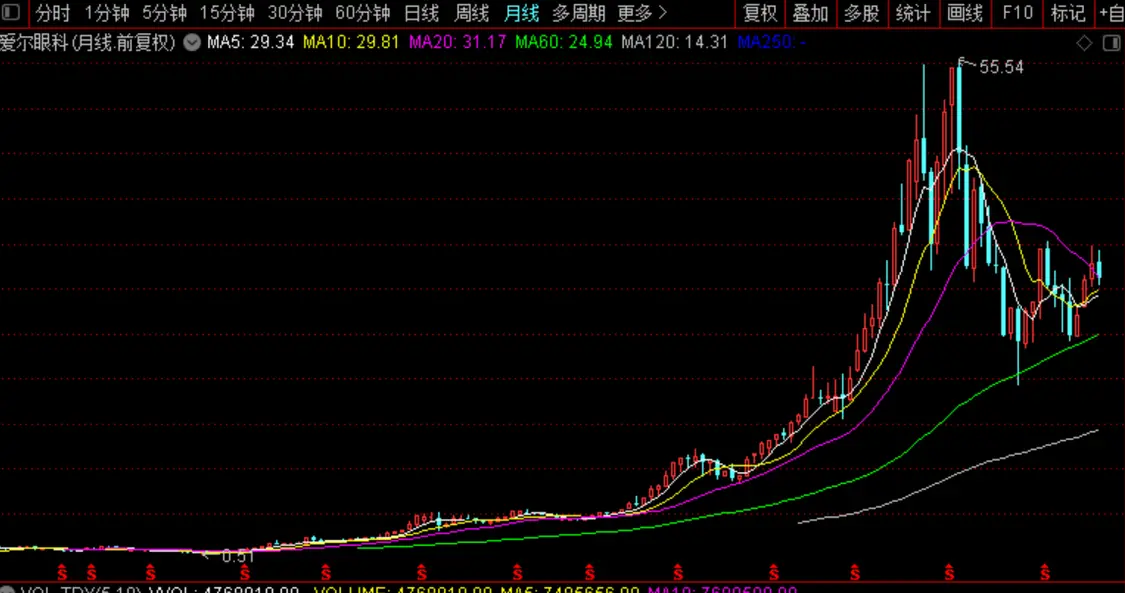Click the 统计 statistics button
The image size is (1125, 593).
click(912, 13)
